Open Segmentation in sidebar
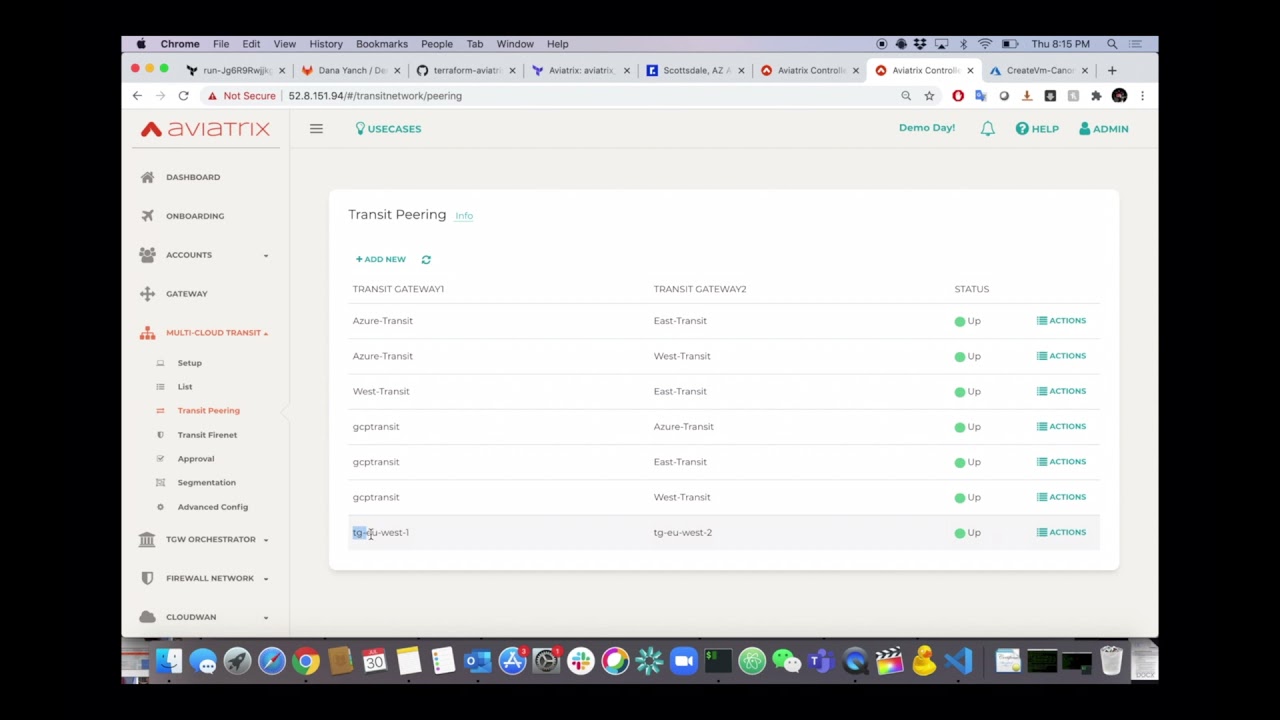1280x720 pixels. coord(206,483)
